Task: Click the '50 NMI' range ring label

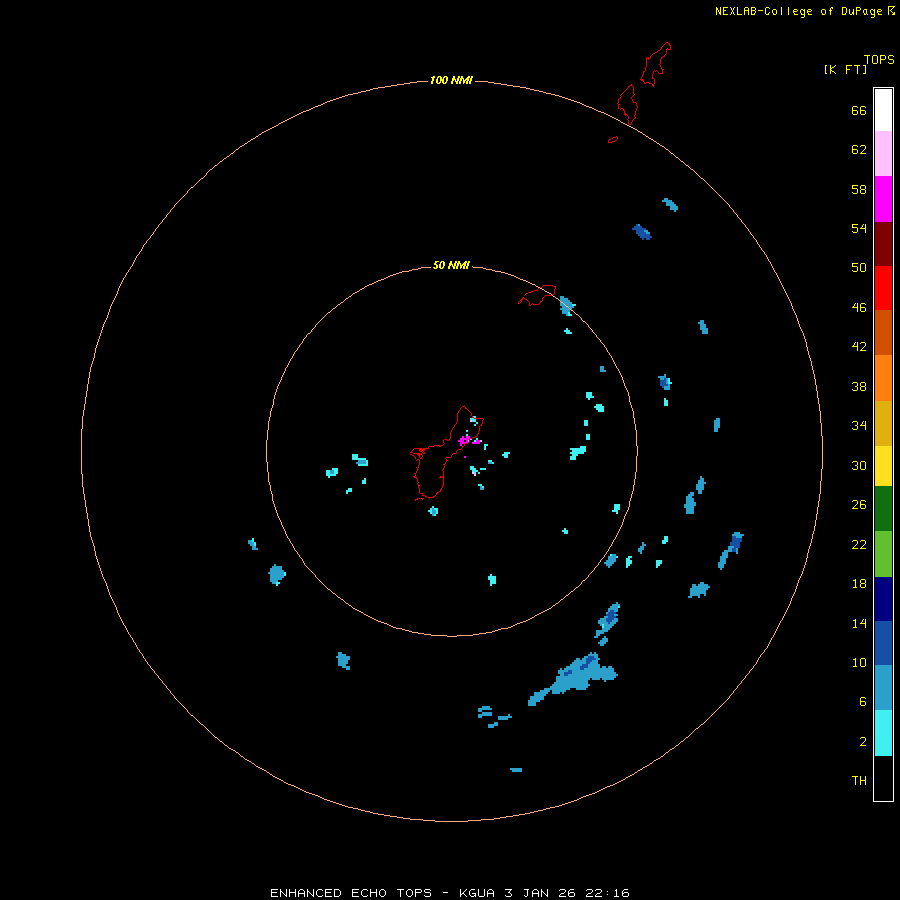Action: coord(451,265)
